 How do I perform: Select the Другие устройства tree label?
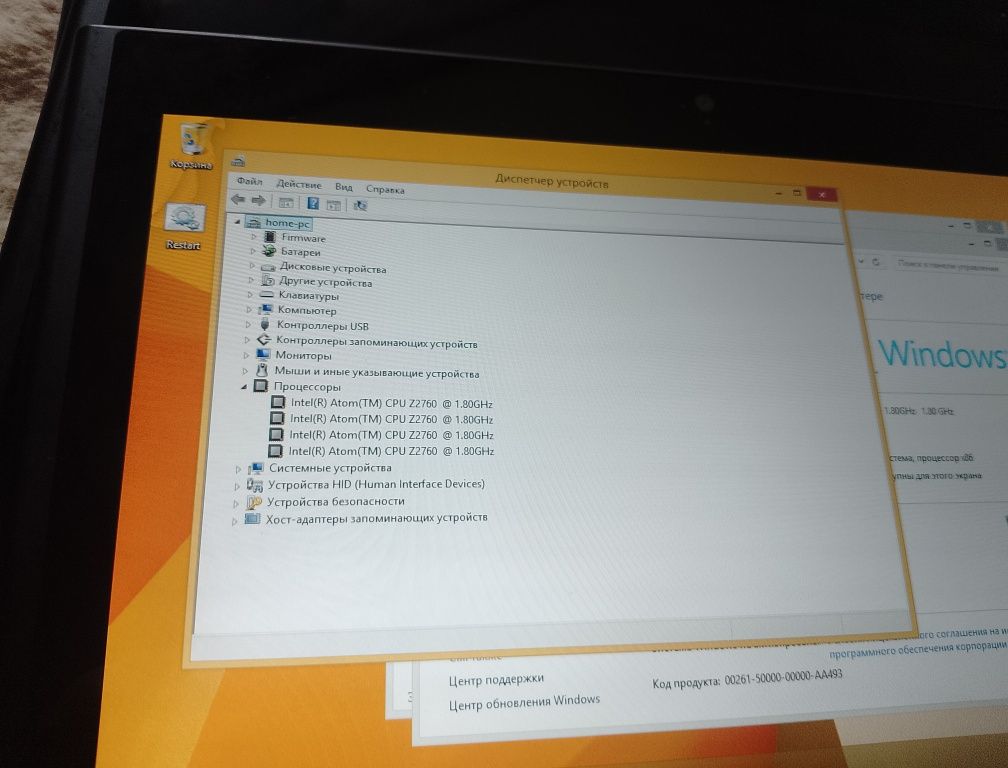325,282
